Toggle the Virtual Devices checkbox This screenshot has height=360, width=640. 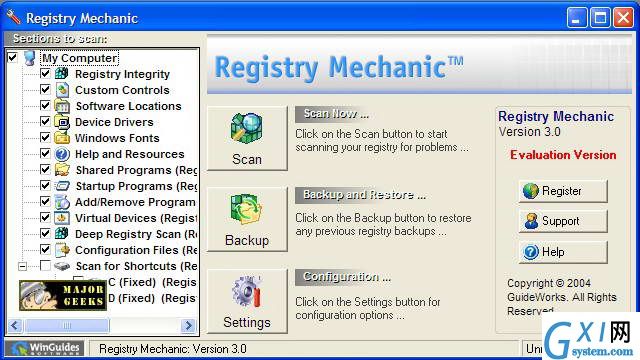[45, 218]
